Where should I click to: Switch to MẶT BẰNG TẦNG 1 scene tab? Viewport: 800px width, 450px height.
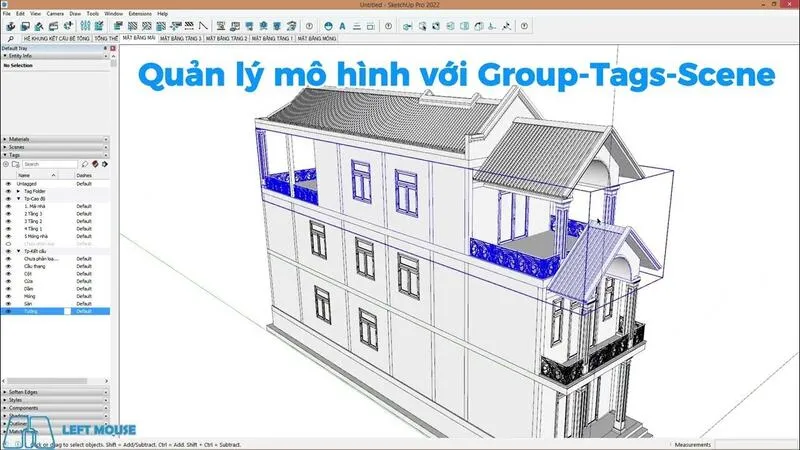click(272, 39)
